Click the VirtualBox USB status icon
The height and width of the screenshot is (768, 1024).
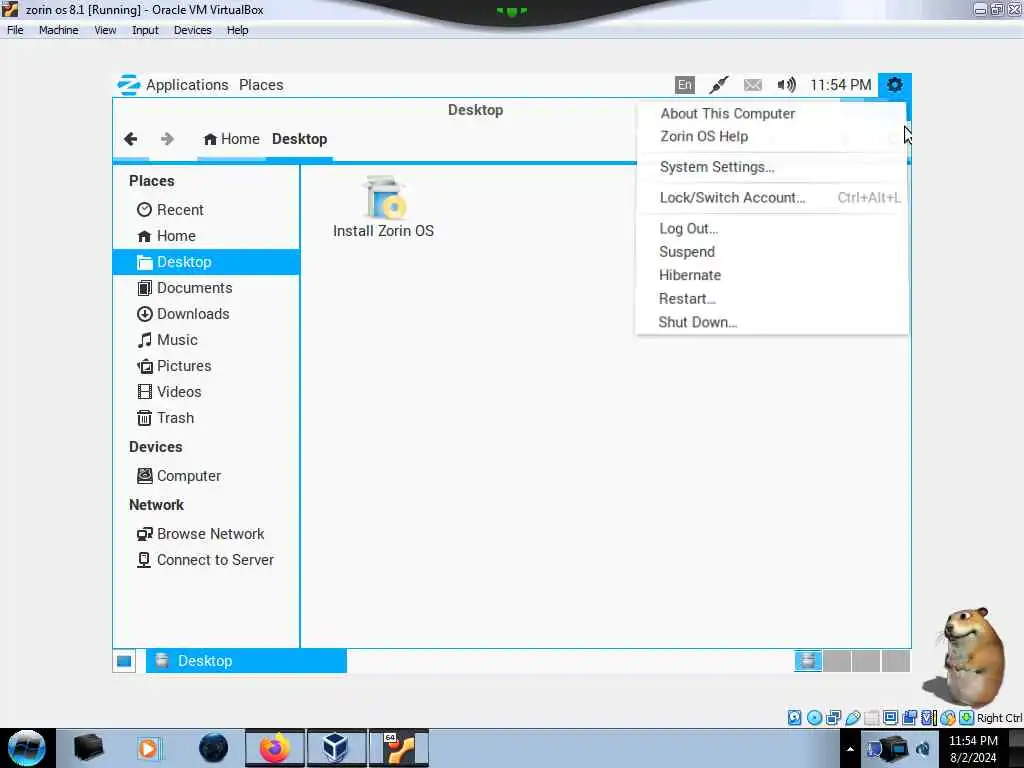pyautogui.click(x=853, y=718)
